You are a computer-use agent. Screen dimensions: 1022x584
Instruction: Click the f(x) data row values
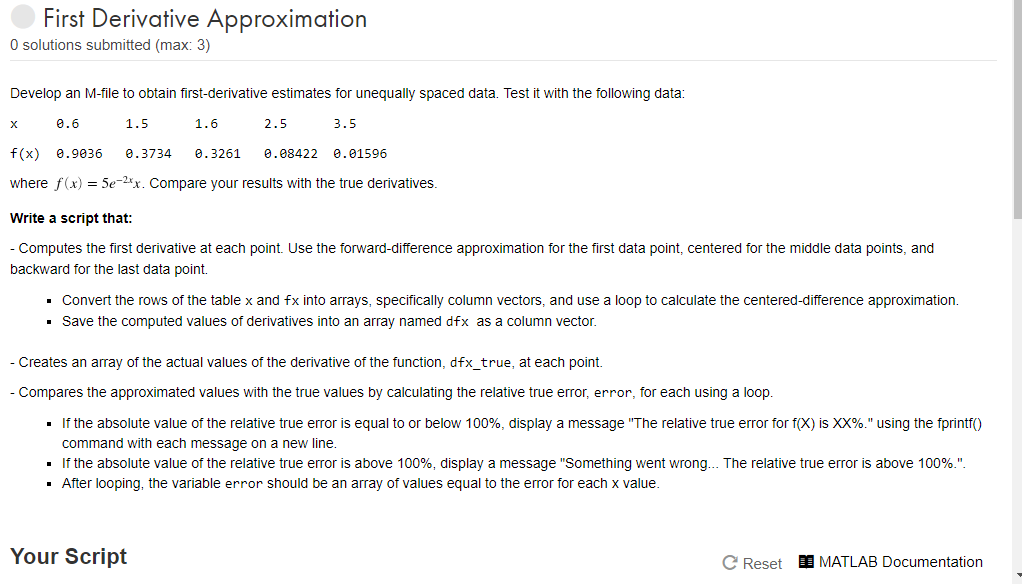[200, 153]
